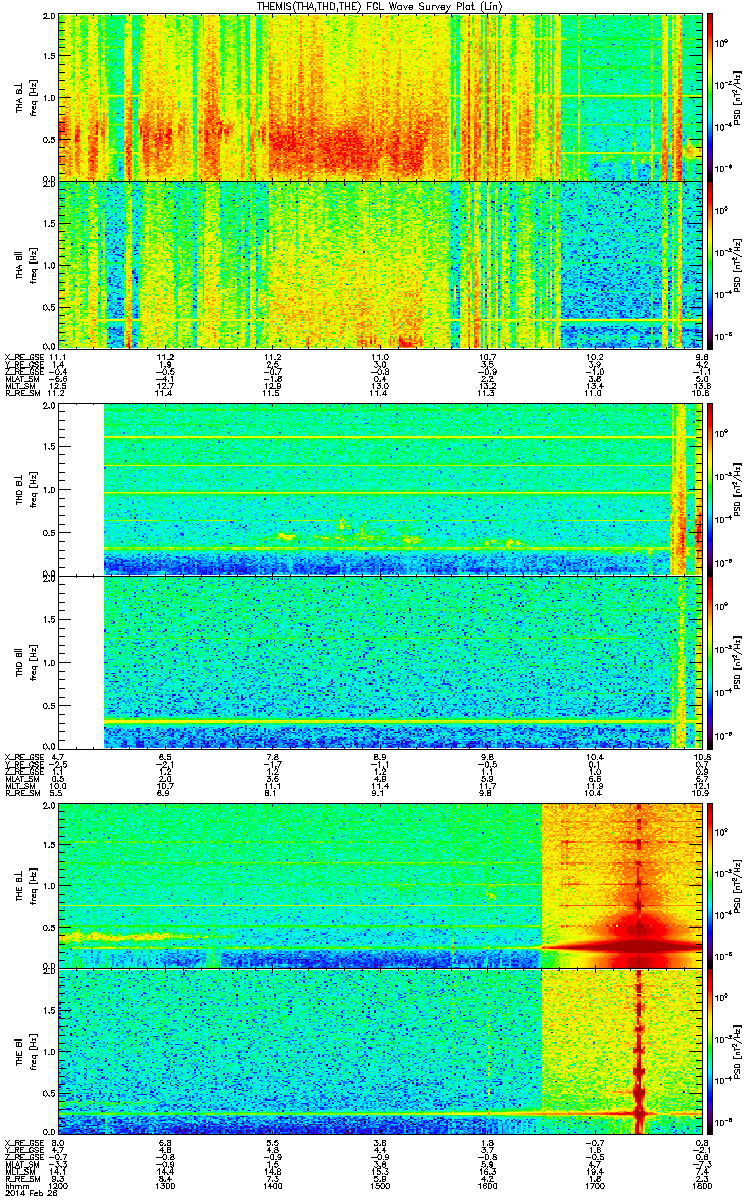
Task: Click the 'hhmm' time axis label
Action: pyautogui.click(x=17, y=1187)
